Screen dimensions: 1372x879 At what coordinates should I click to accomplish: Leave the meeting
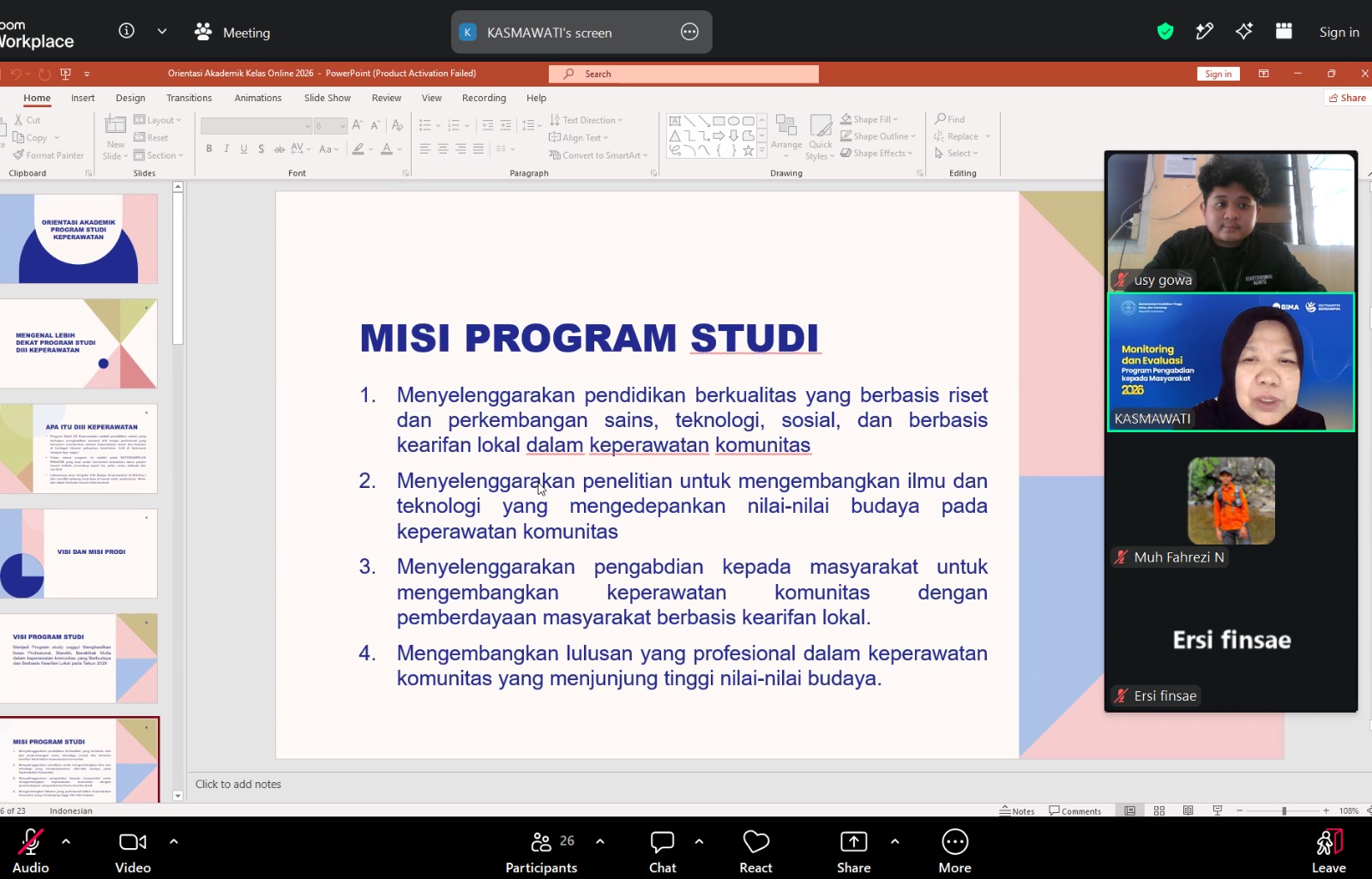(x=1328, y=852)
